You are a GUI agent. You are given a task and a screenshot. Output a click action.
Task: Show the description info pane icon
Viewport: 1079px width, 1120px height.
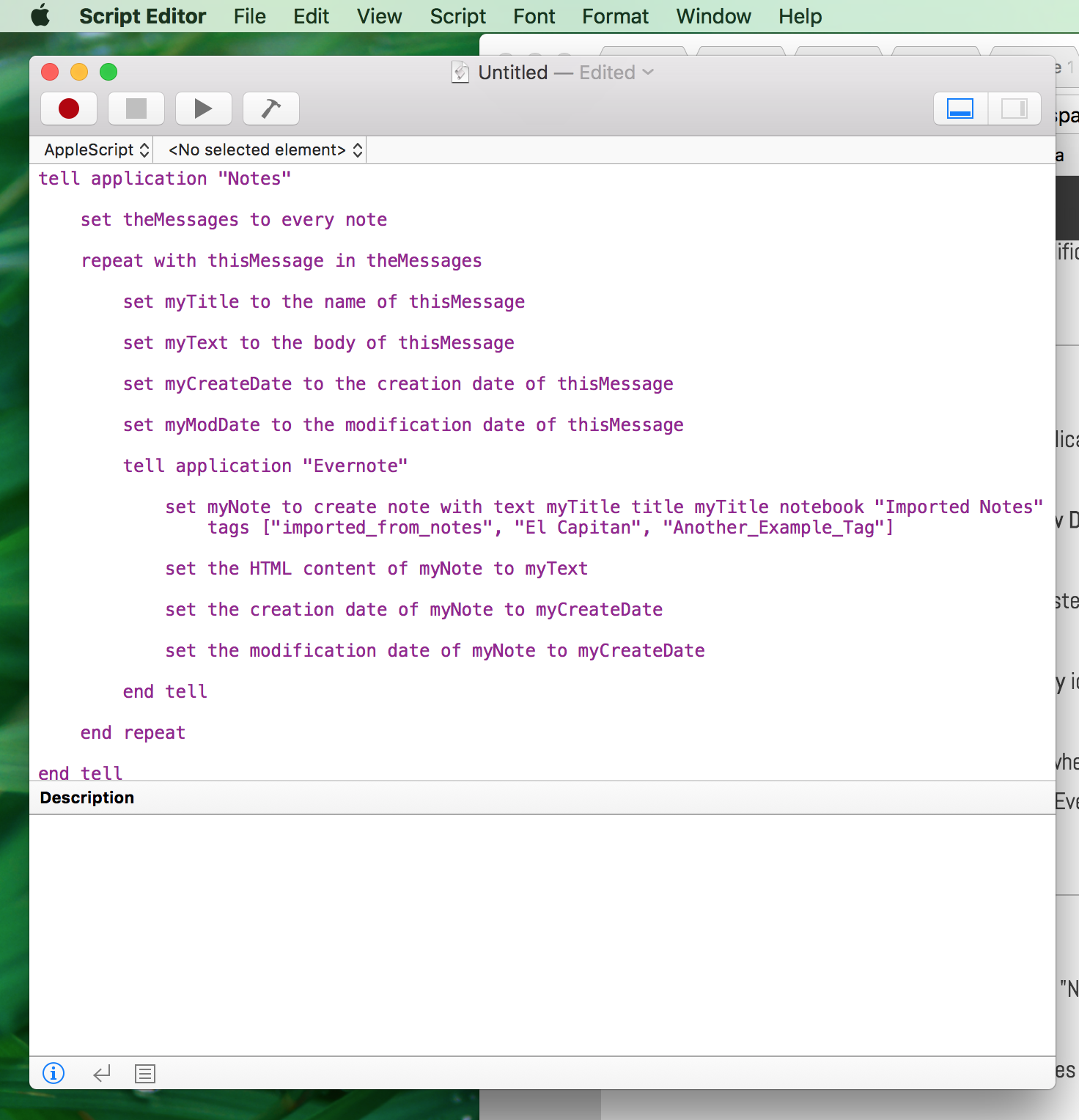54,1073
